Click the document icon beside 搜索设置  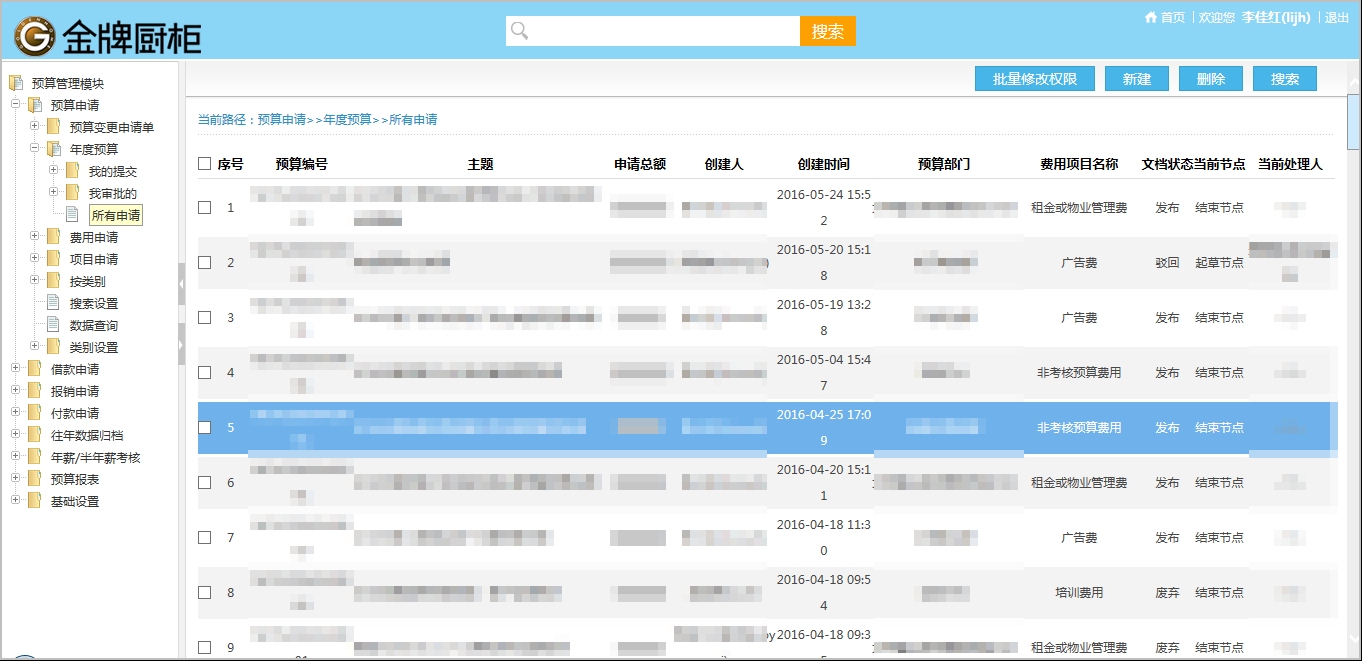click(53, 303)
